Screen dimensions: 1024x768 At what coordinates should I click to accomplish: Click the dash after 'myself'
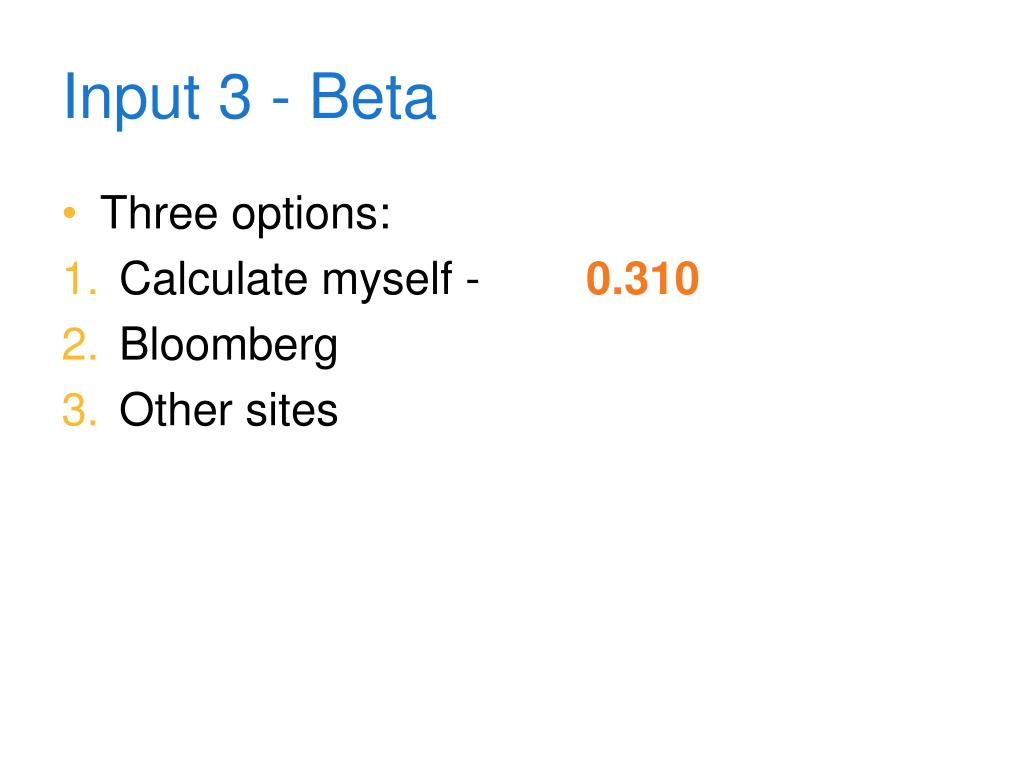point(473,281)
